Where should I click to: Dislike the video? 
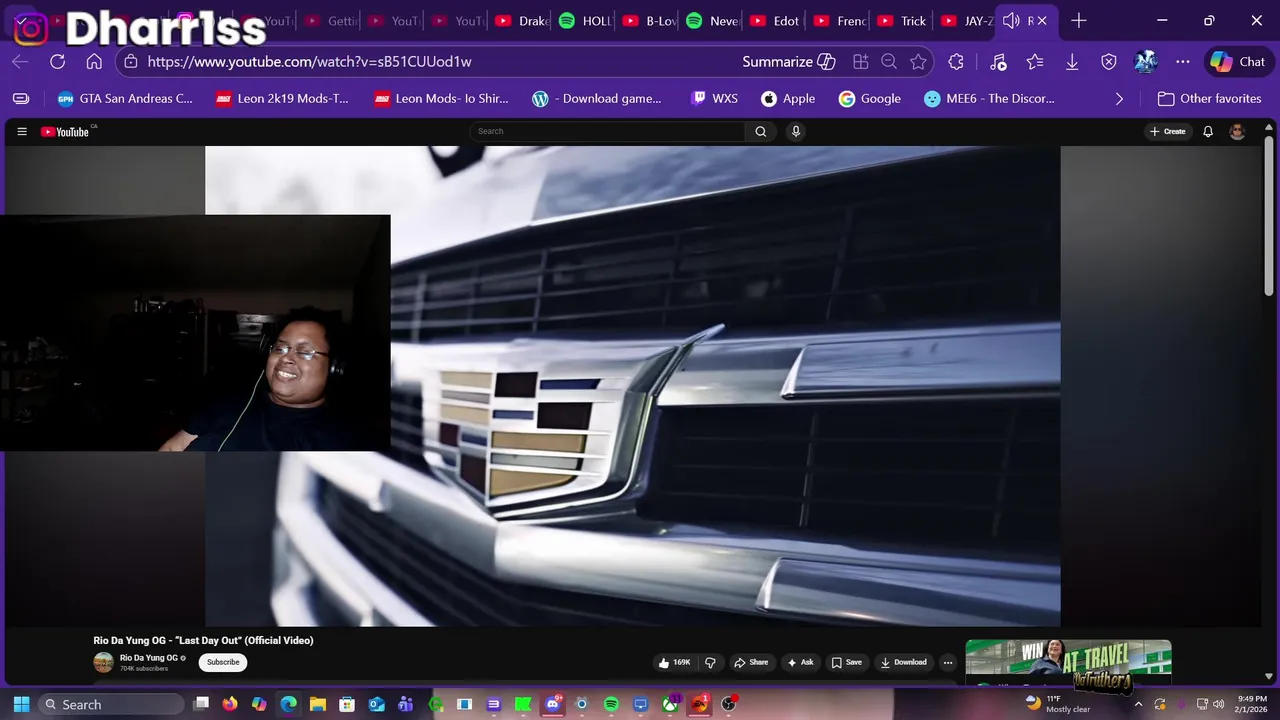point(710,662)
